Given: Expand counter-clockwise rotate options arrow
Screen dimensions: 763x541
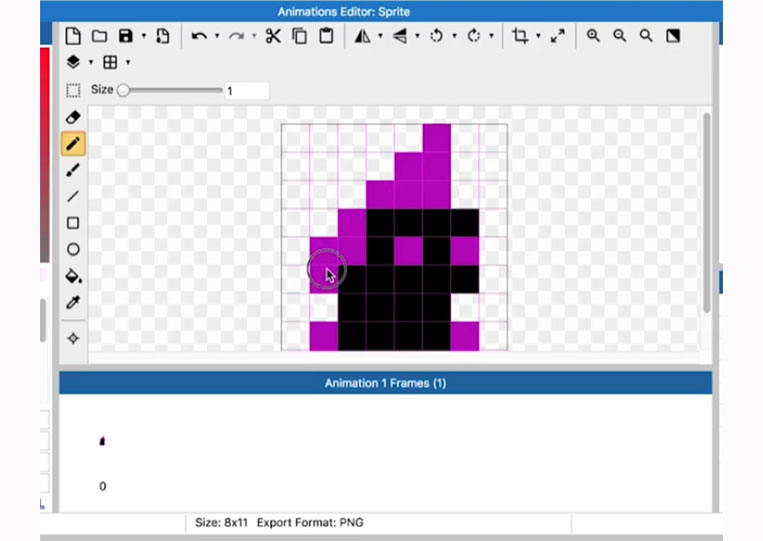Looking at the screenshot, I should (x=454, y=36).
